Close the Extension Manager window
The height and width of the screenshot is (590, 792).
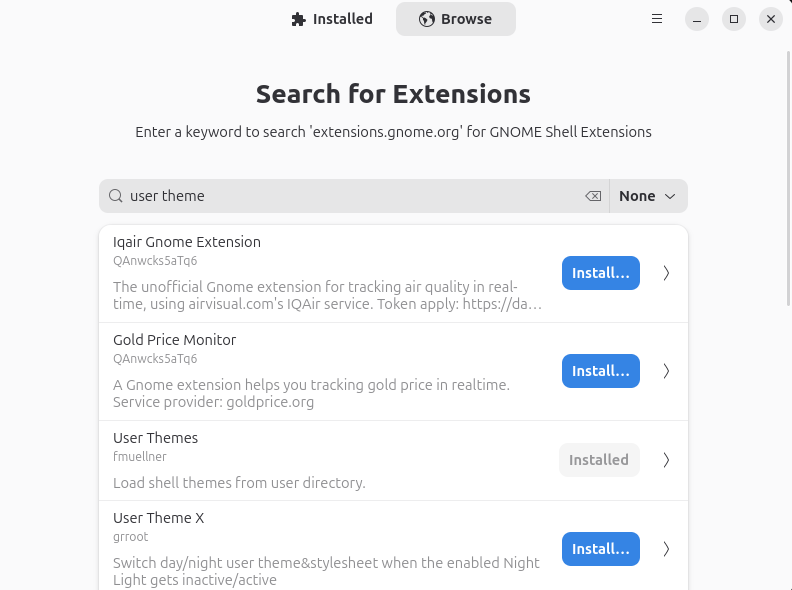[x=769, y=19]
